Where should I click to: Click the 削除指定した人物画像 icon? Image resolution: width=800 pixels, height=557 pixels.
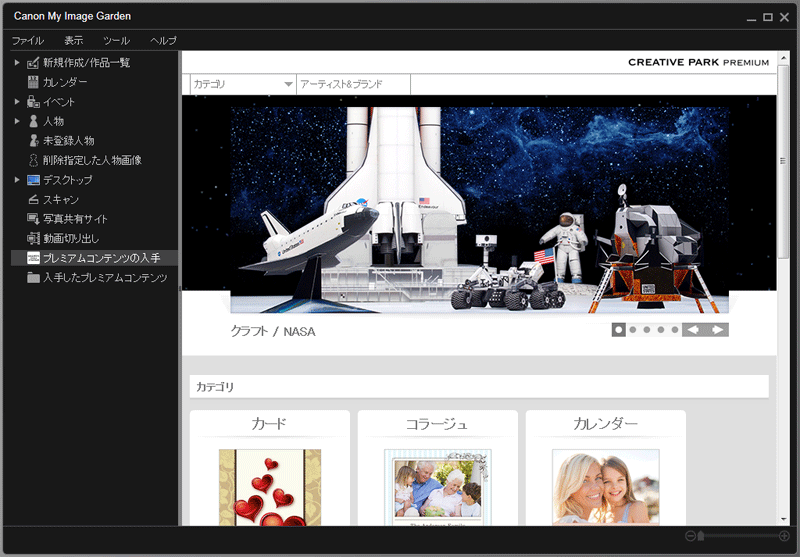tap(33, 161)
